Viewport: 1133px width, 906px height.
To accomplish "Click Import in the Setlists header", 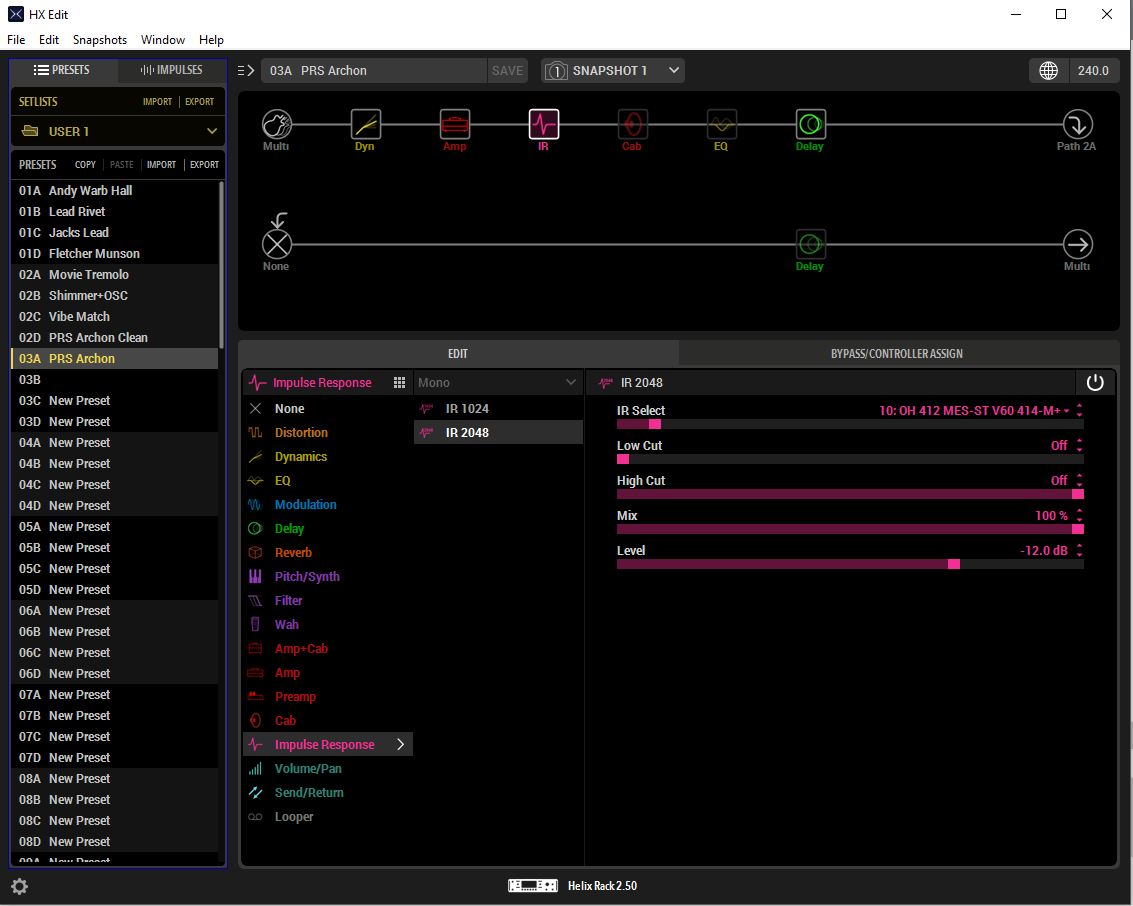I will pos(158,102).
